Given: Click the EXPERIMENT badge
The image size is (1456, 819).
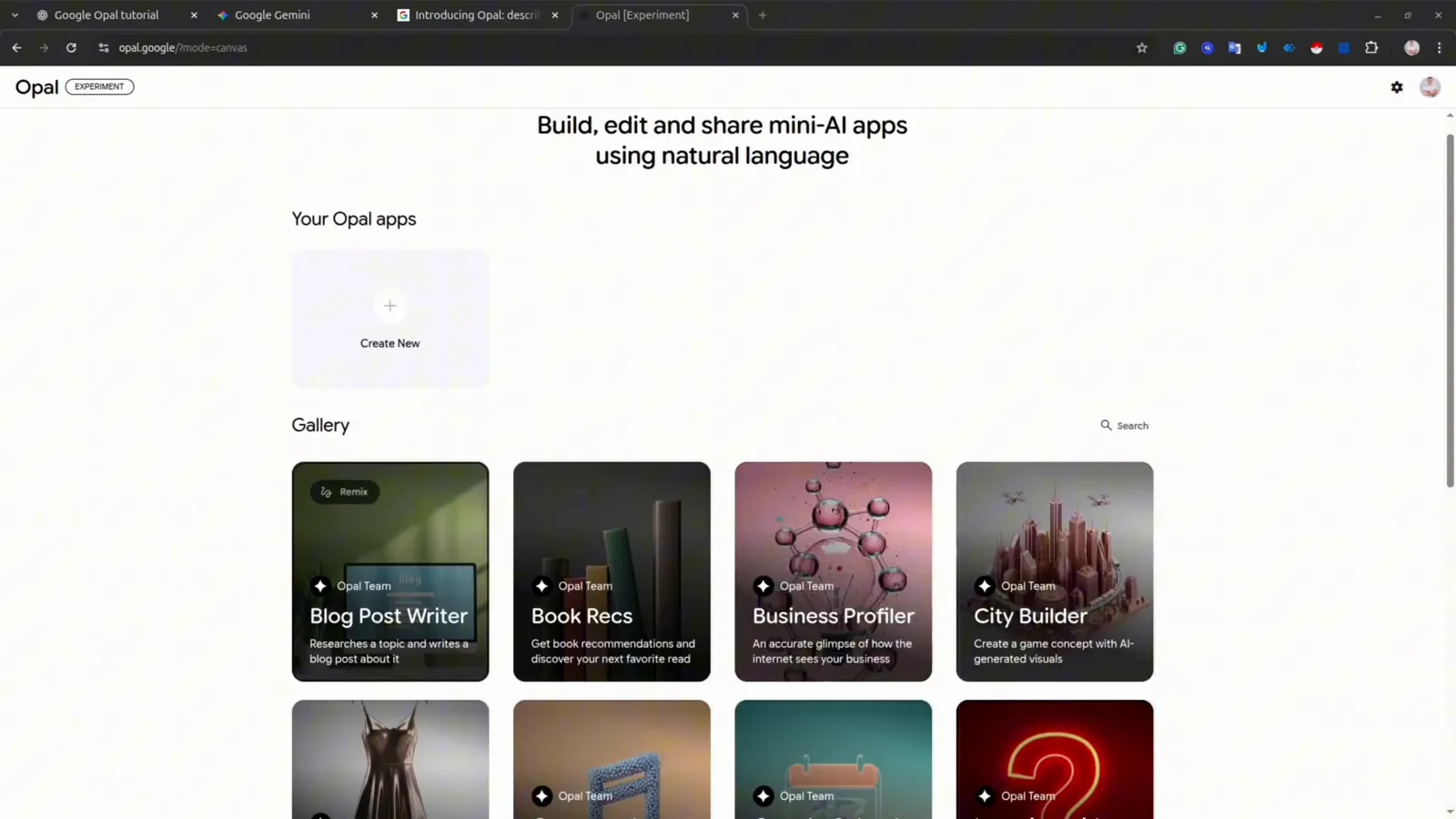Looking at the screenshot, I should point(99,87).
